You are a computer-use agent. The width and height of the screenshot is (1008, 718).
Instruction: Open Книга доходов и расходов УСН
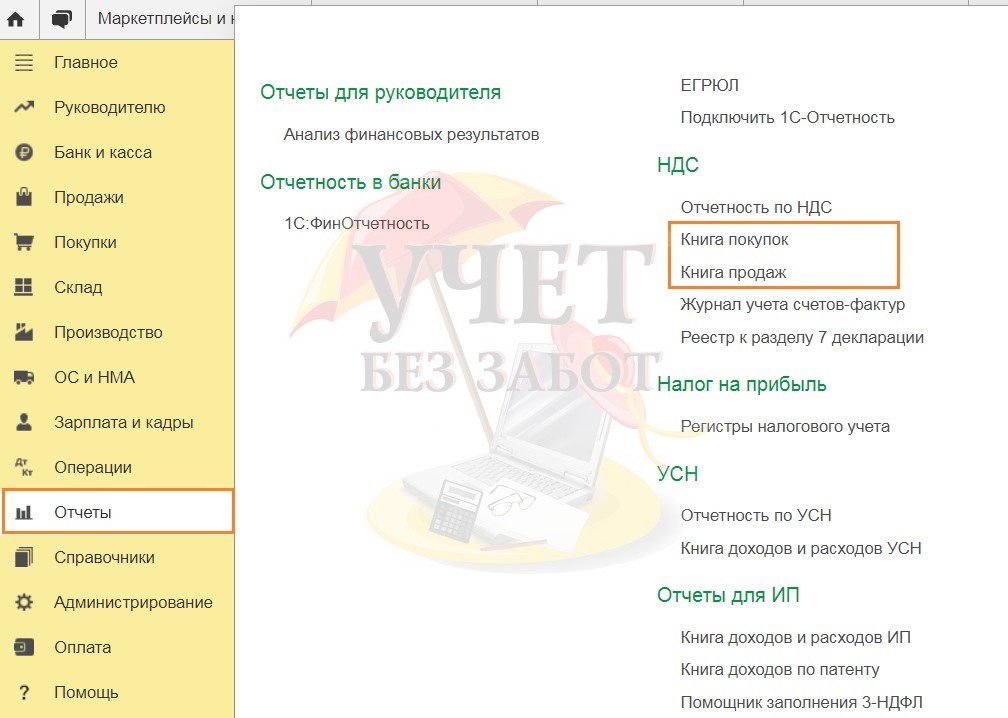click(x=800, y=548)
